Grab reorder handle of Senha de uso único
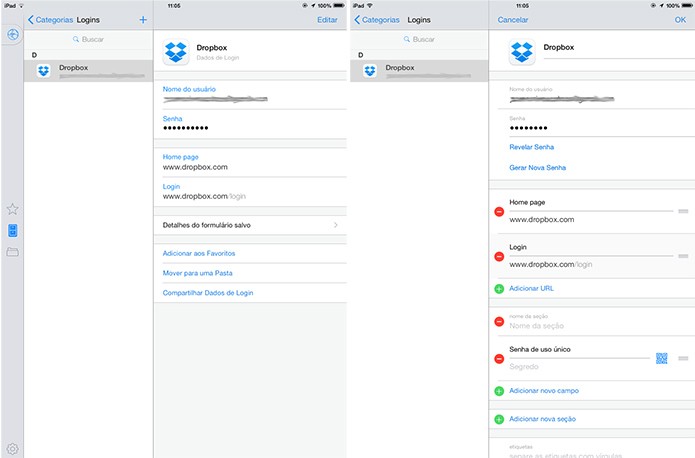This screenshot has height=458, width=695. coord(683,358)
